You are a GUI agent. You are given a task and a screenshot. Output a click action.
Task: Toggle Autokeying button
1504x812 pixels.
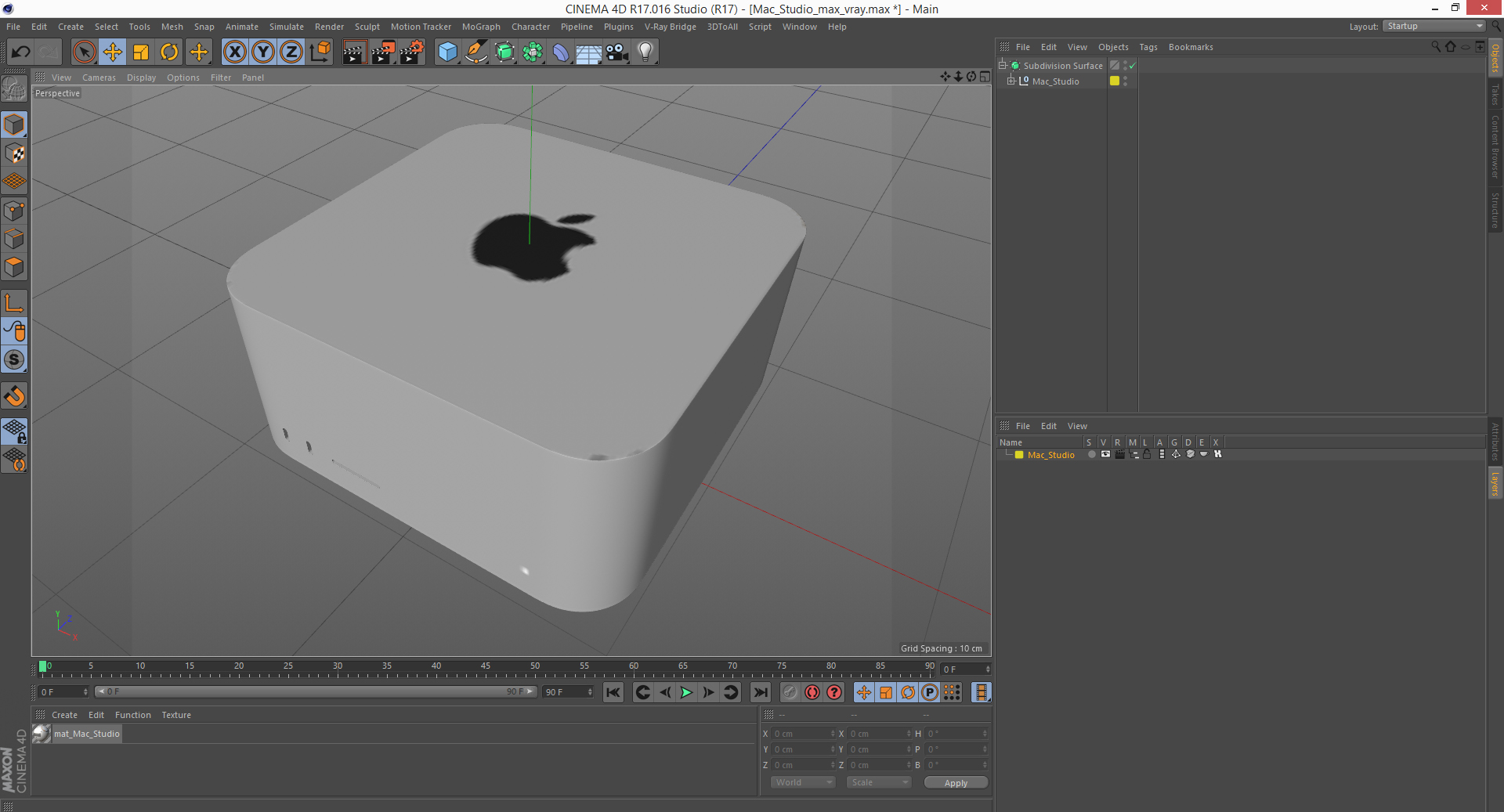click(x=812, y=692)
